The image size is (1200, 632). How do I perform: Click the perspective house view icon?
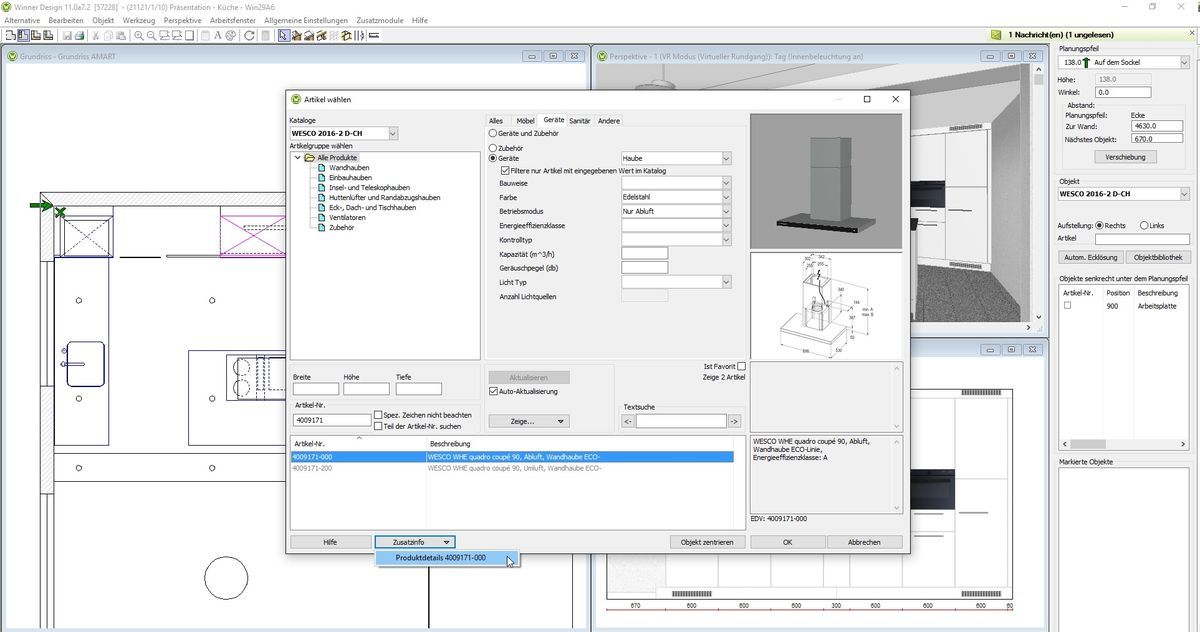click(297, 35)
